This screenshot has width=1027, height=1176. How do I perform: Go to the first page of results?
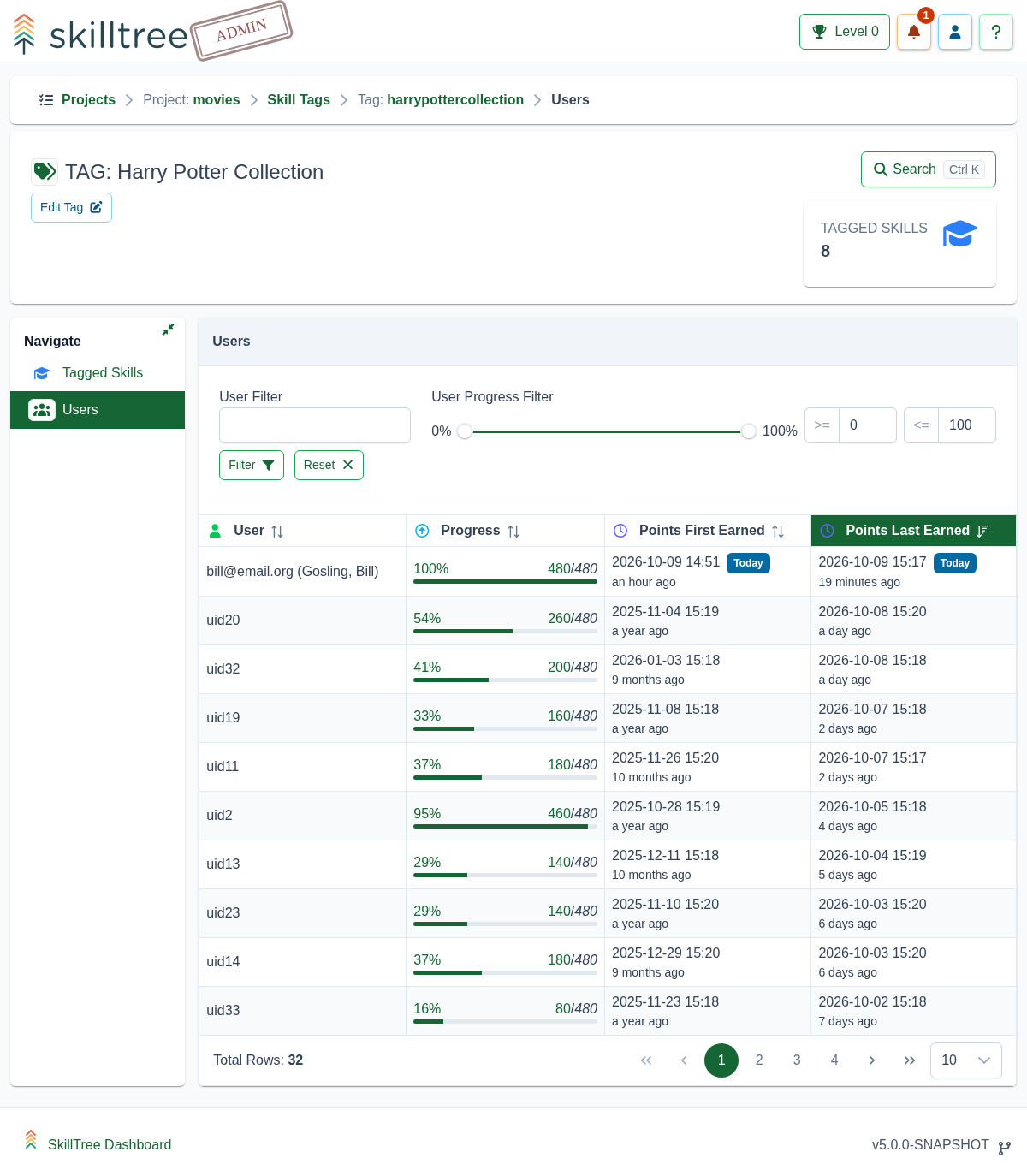point(646,1060)
